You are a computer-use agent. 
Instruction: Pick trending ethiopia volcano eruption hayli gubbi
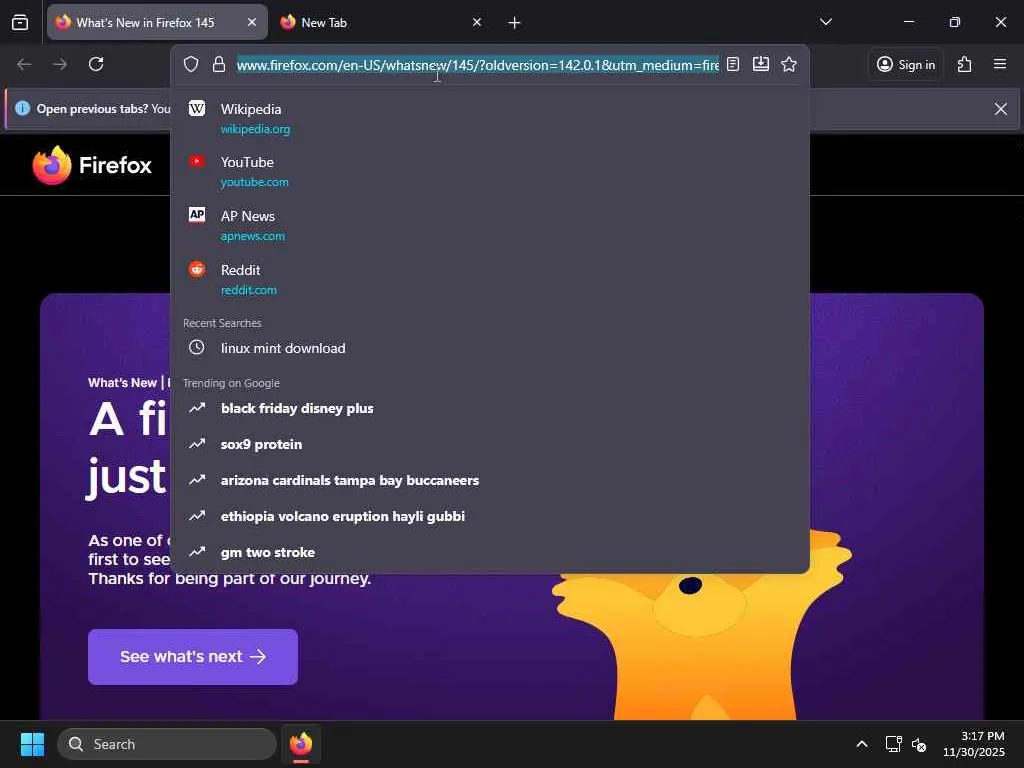[490, 516]
